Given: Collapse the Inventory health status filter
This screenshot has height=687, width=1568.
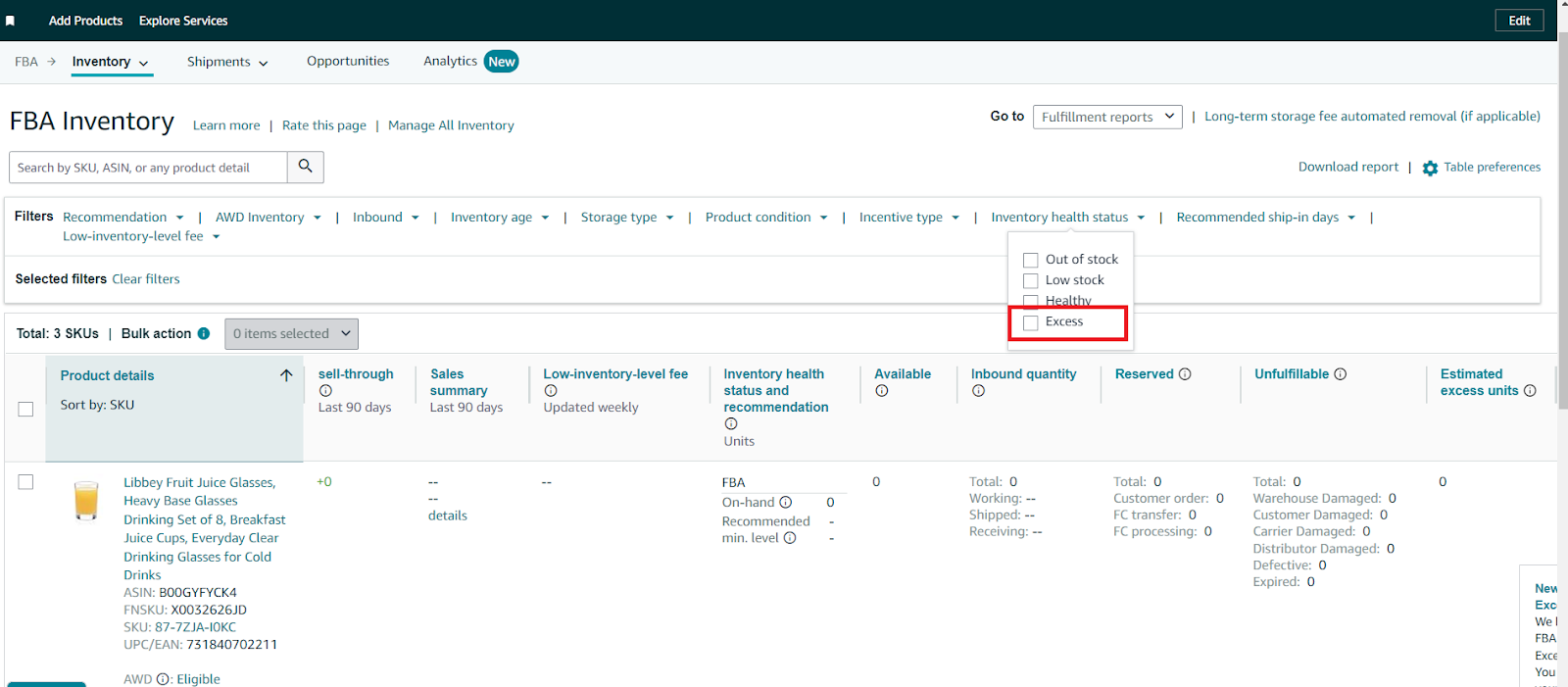Looking at the screenshot, I should (1068, 218).
